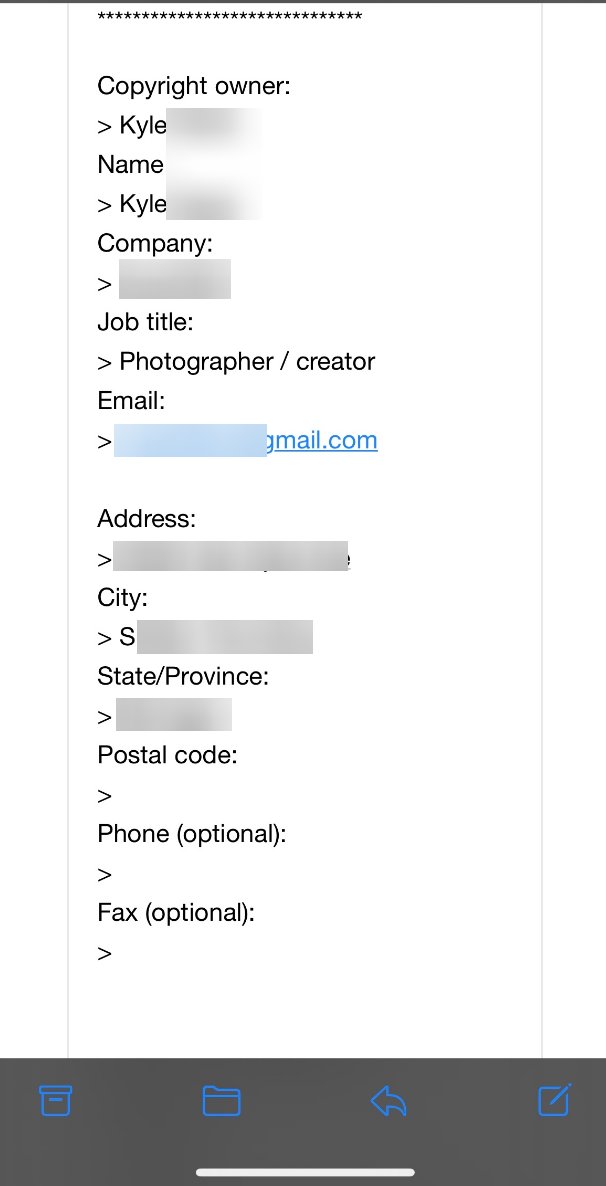Click the 'Postal code:' label
The width and height of the screenshot is (606, 1186).
tap(167, 755)
